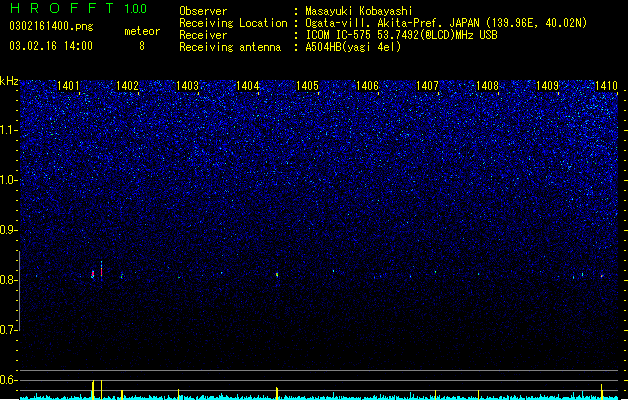Click the 0.9 frequency tick label
The height and width of the screenshot is (400, 629).
click(9, 230)
